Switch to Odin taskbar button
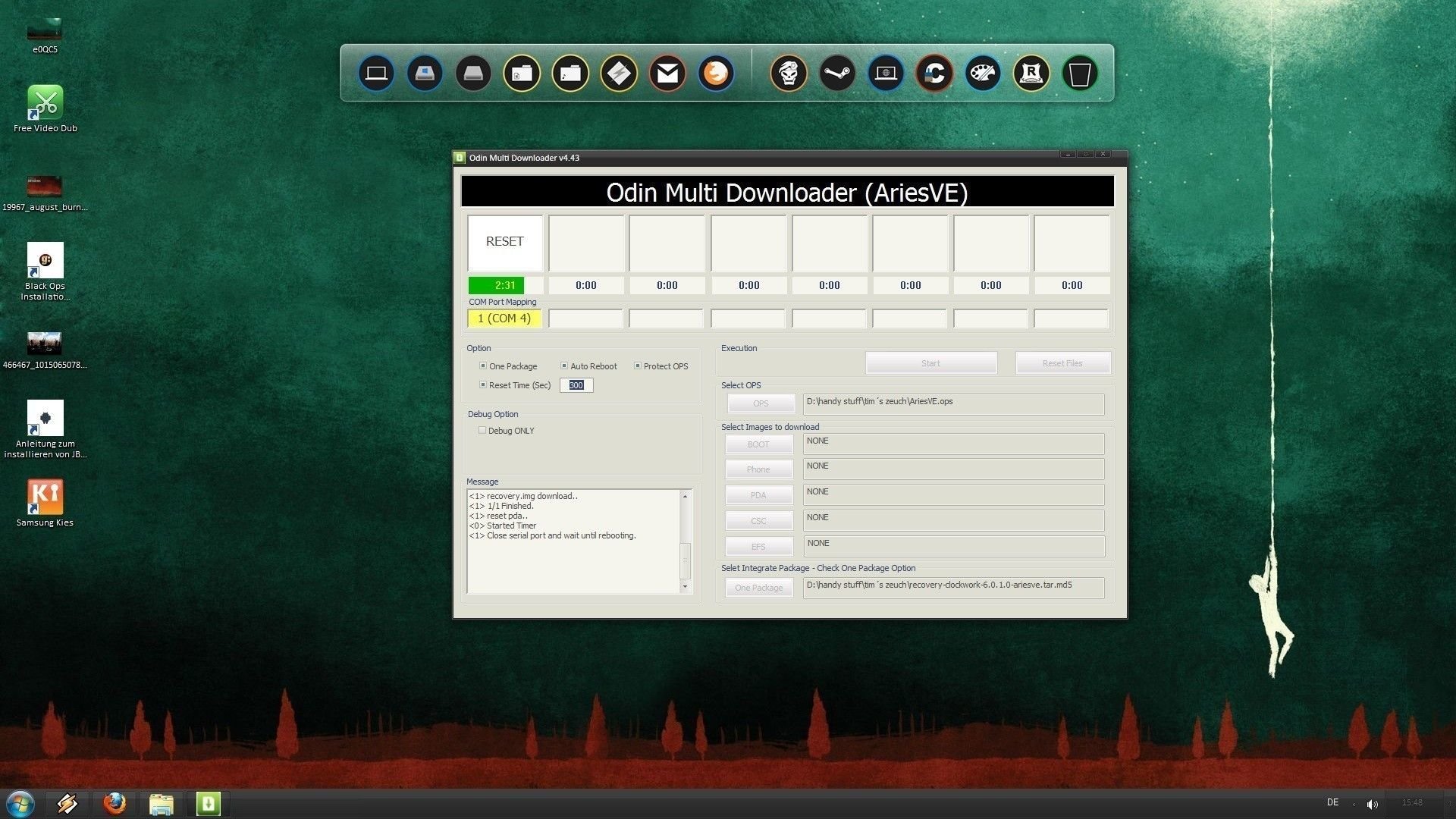 point(209,804)
